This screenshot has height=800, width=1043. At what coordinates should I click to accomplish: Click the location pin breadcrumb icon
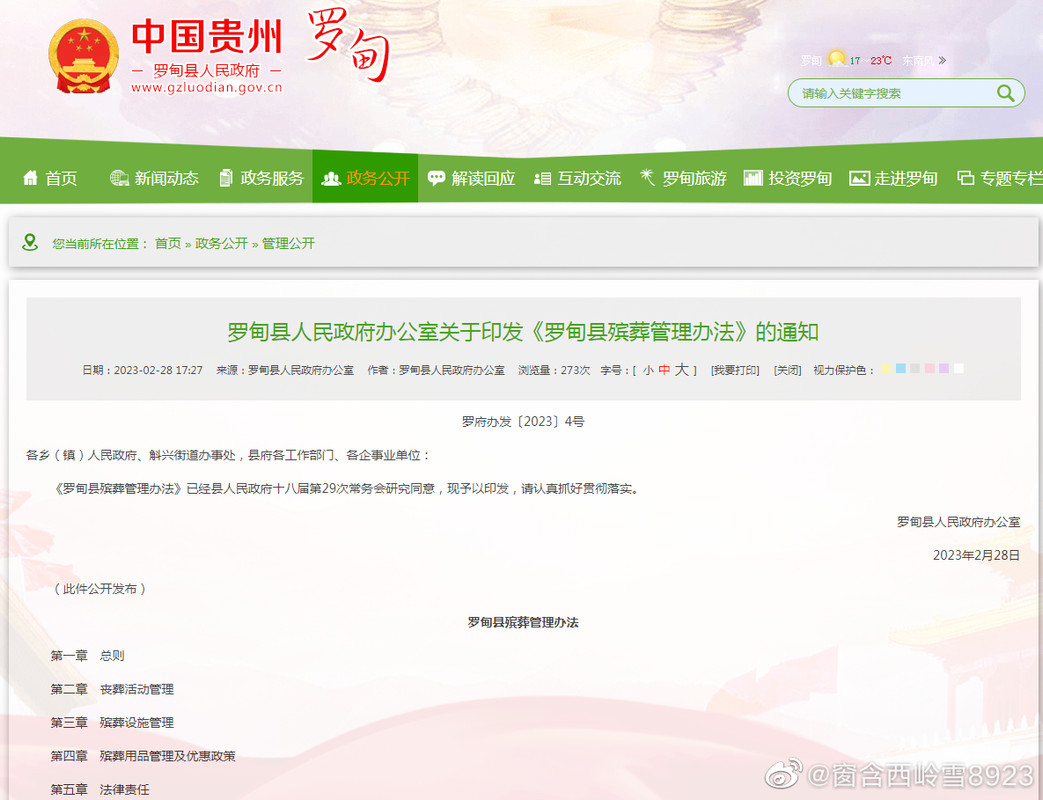(30, 242)
